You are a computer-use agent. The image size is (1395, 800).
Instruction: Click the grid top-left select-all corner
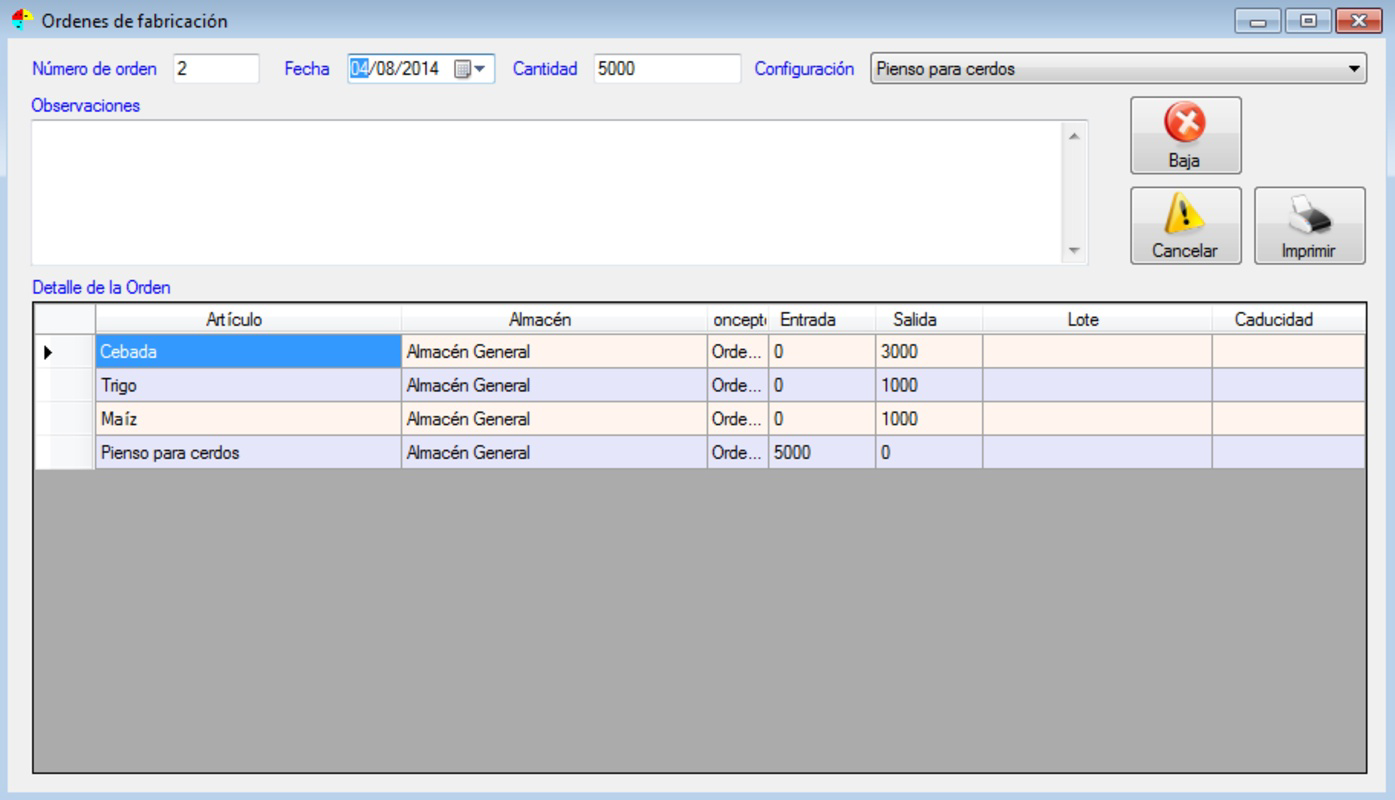[x=65, y=320]
